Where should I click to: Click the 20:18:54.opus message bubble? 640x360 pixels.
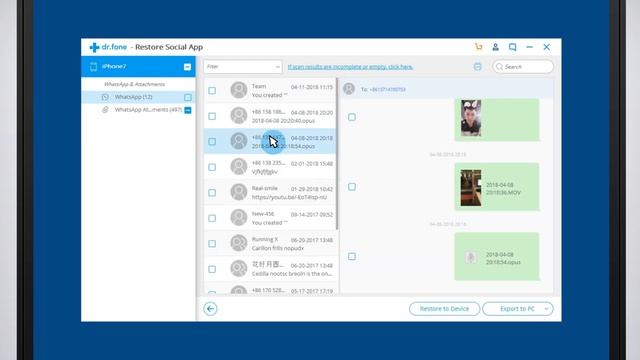(x=497, y=256)
